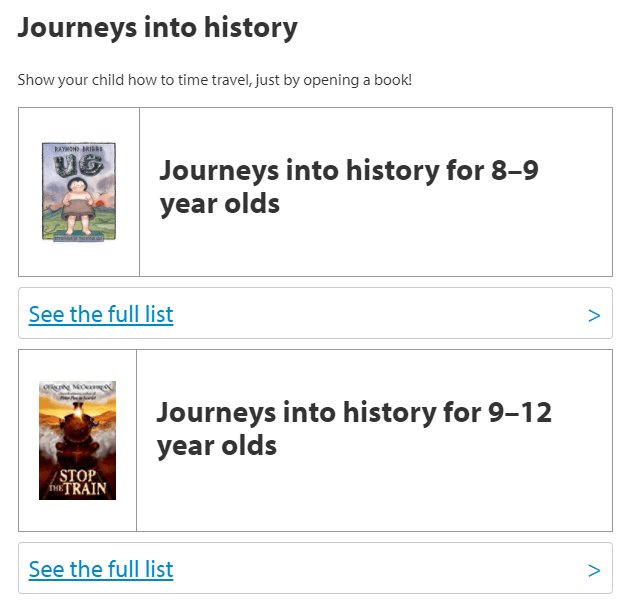Open the Ug book cover thumbnail
This screenshot has width=626, height=614.
pyautogui.click(x=79, y=192)
